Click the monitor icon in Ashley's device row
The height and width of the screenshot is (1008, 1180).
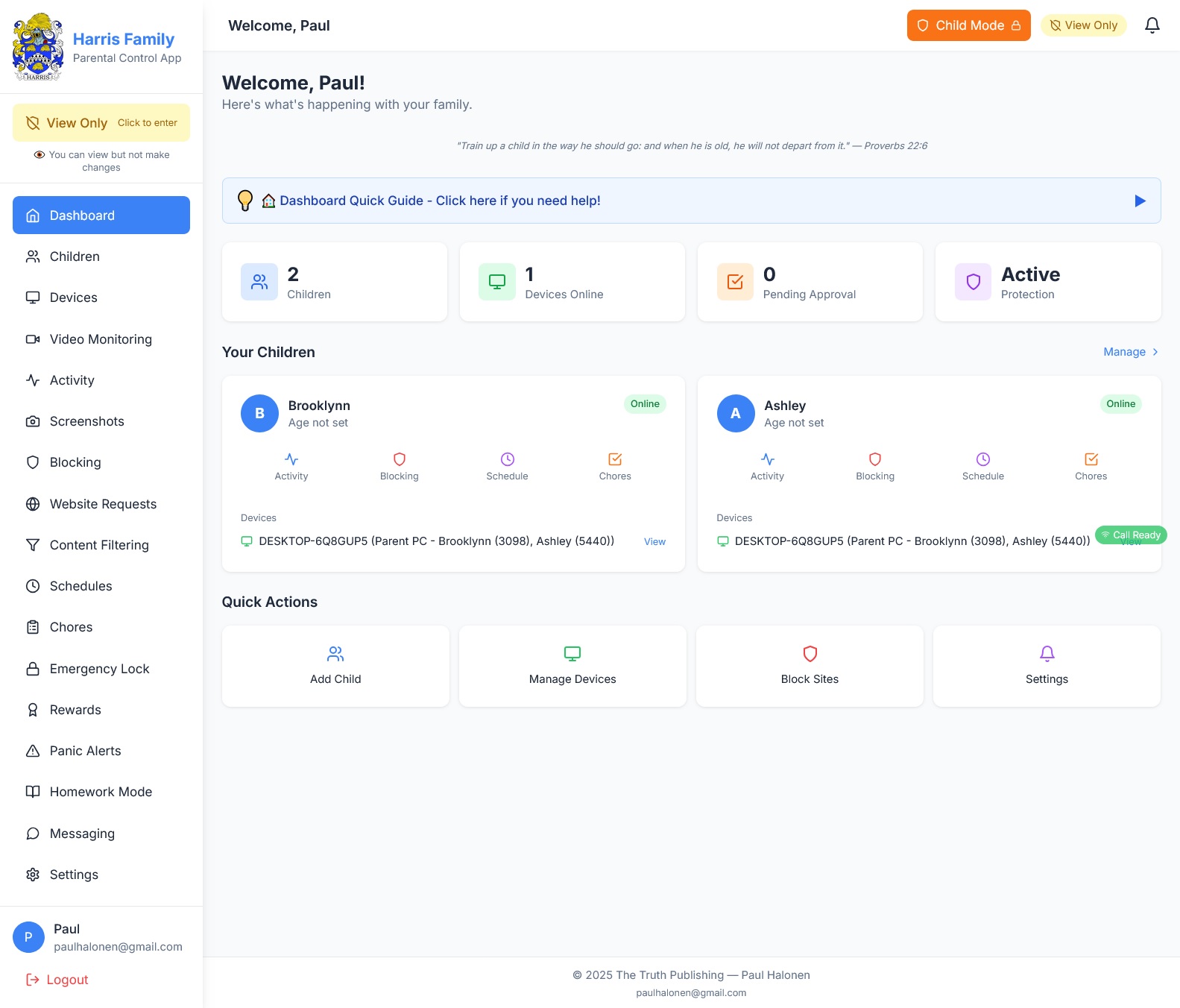pyautogui.click(x=723, y=541)
